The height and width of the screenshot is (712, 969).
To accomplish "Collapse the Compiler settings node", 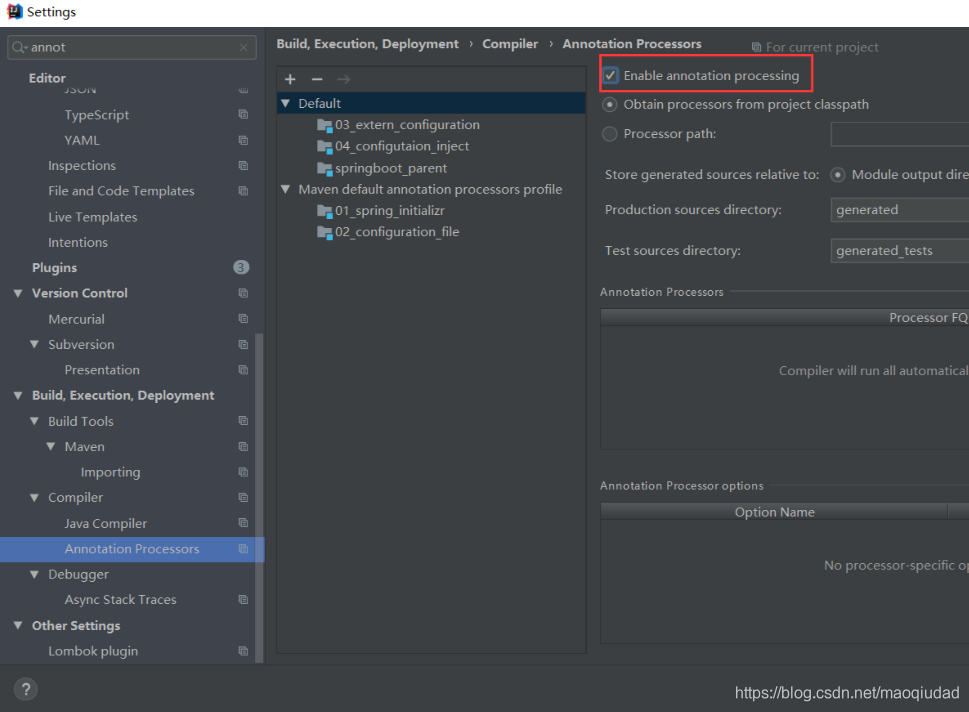I will tap(35, 498).
